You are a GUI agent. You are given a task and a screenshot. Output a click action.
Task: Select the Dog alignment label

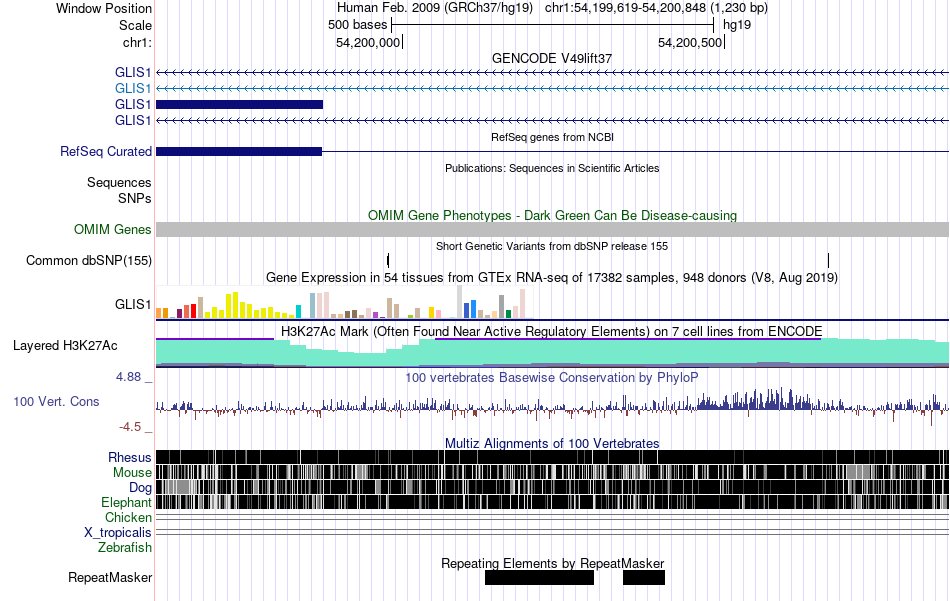pos(140,488)
